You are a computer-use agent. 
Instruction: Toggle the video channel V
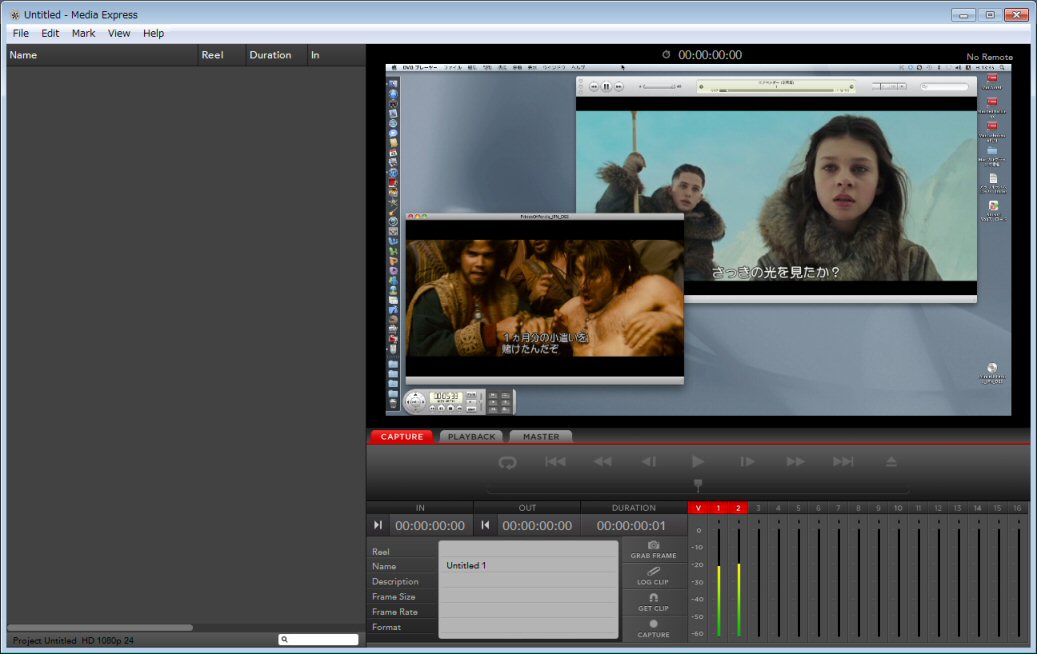pos(698,508)
